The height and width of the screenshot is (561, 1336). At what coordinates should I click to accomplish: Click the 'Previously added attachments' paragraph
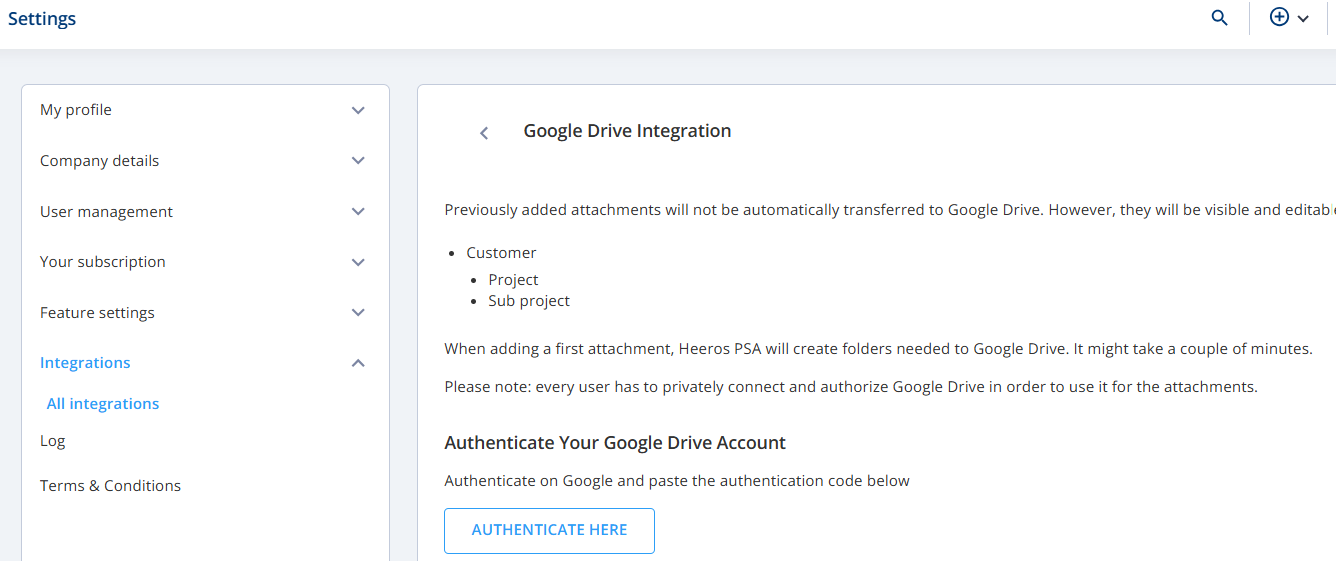[890, 210]
